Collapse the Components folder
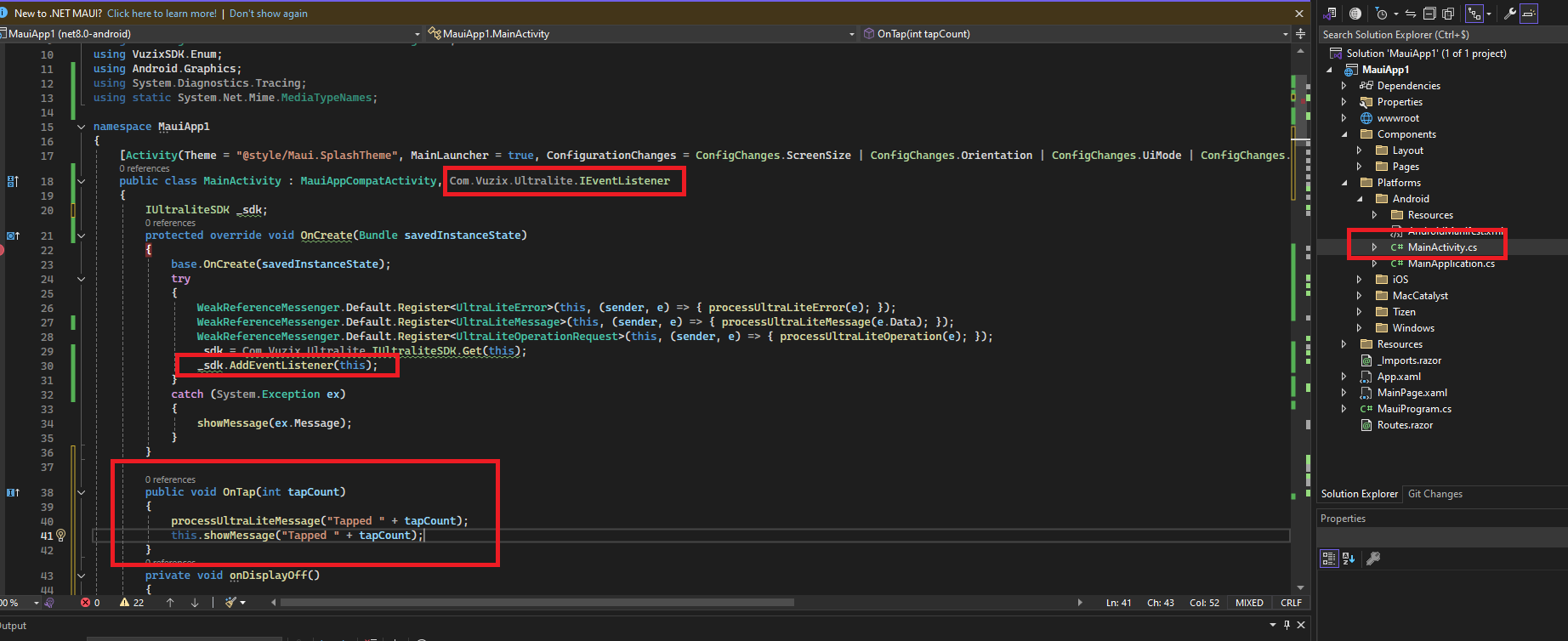The width and height of the screenshot is (1568, 641). (x=1344, y=134)
